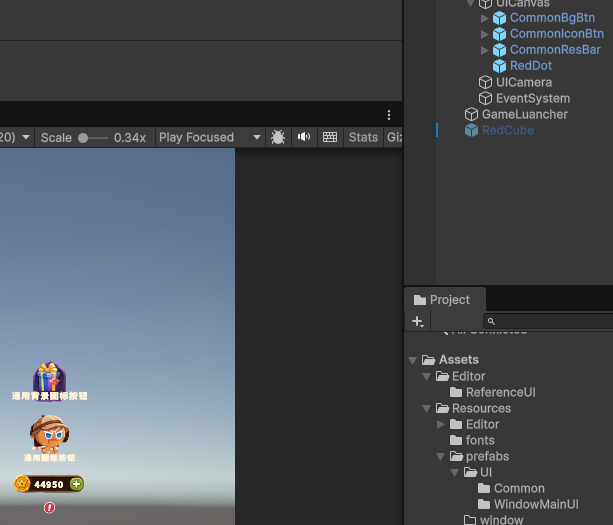Select CommonResBar label in hierarchy
This screenshot has height=525, width=613.
coord(555,50)
